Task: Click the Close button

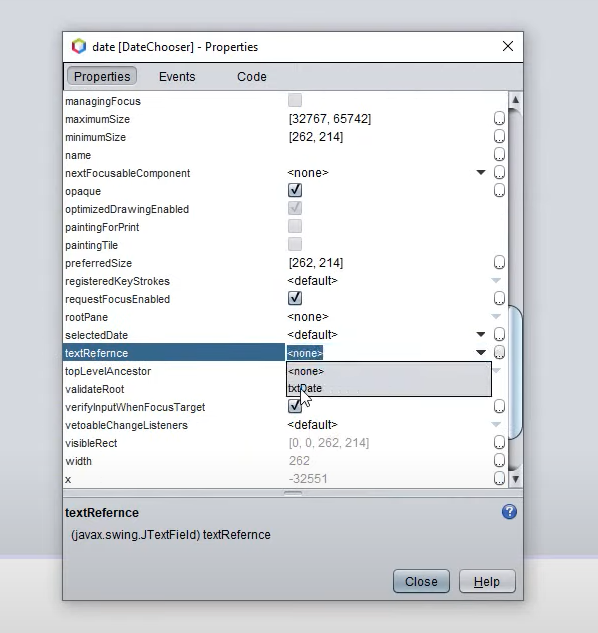Action: tap(421, 581)
